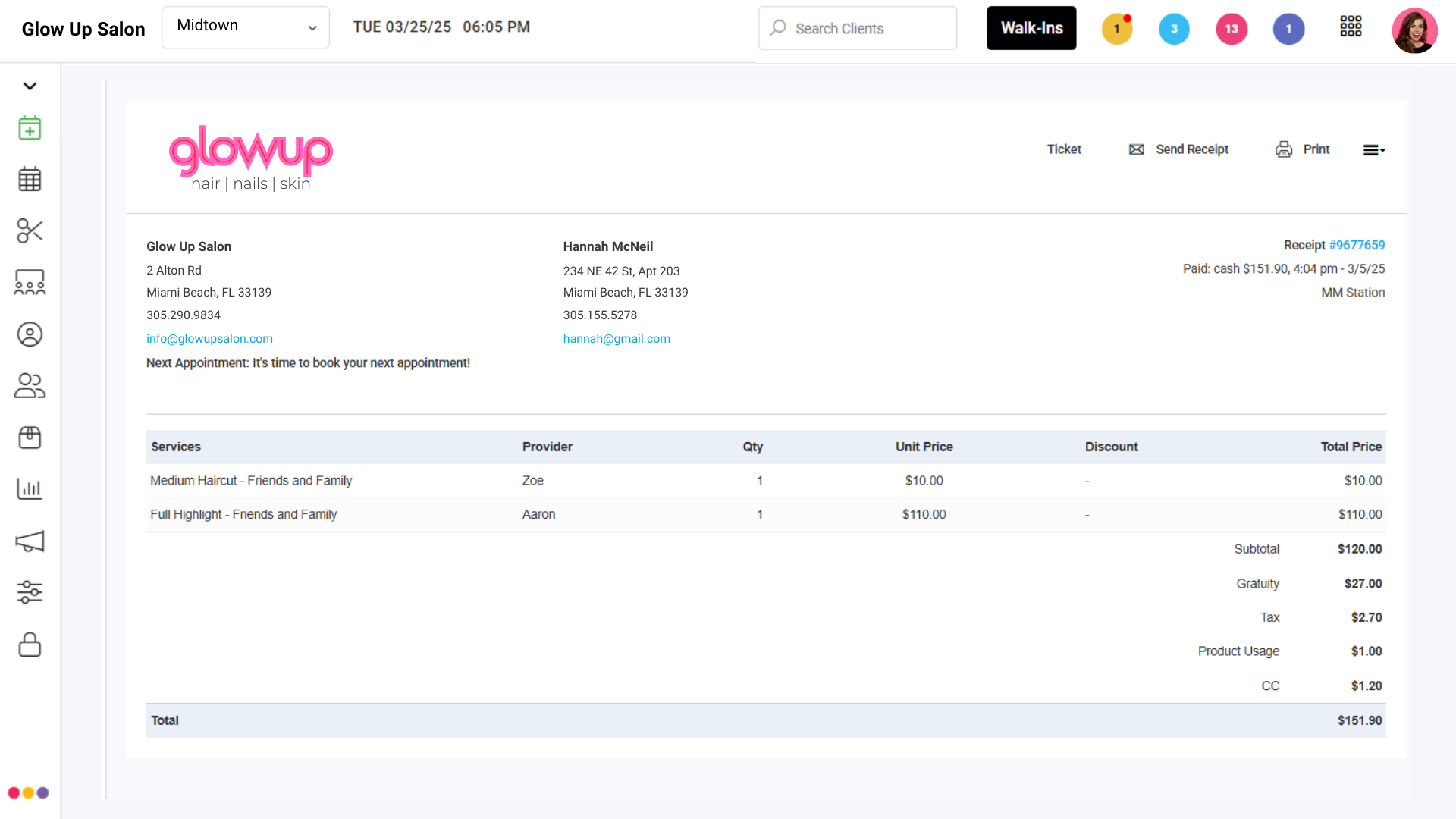Open receipt number #9677659 link

point(1357,245)
